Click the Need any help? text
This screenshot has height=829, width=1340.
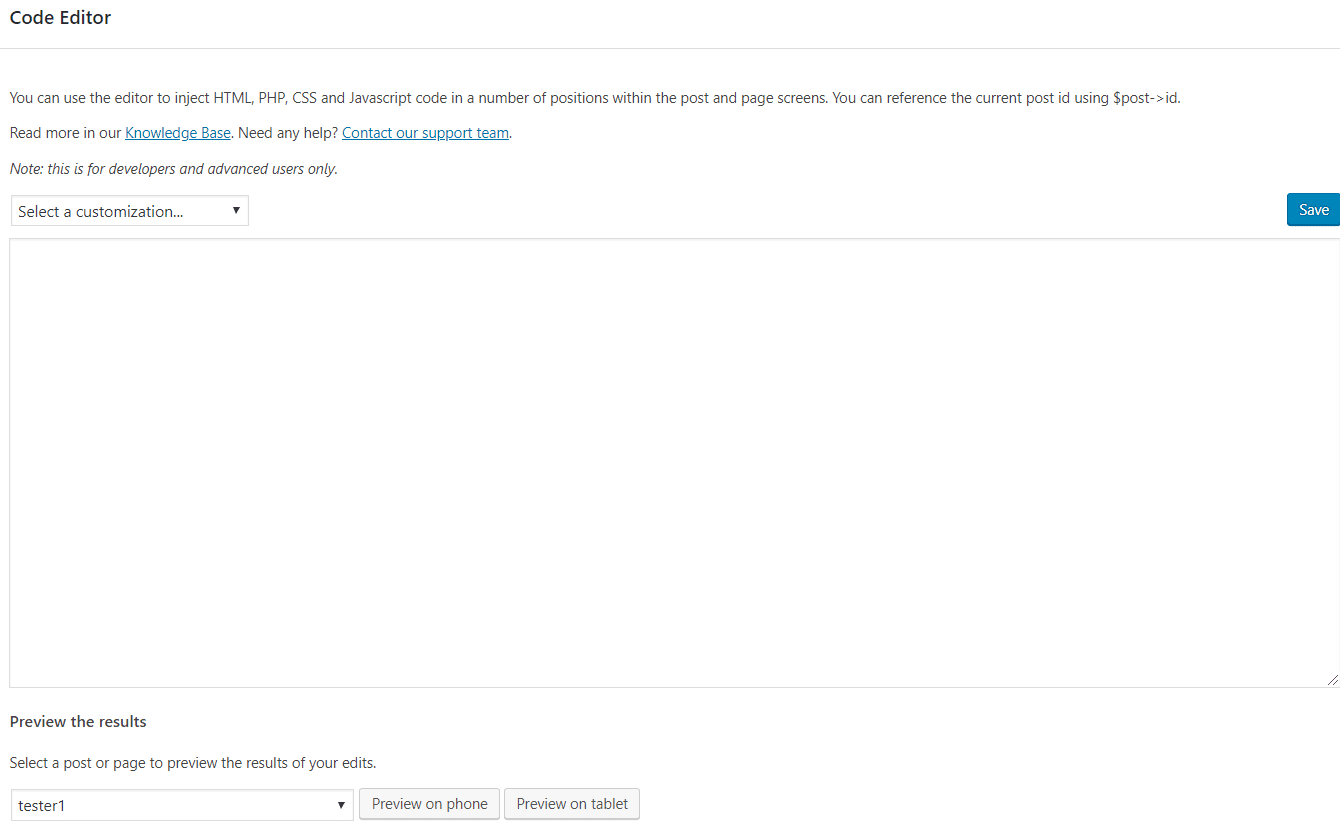(288, 133)
